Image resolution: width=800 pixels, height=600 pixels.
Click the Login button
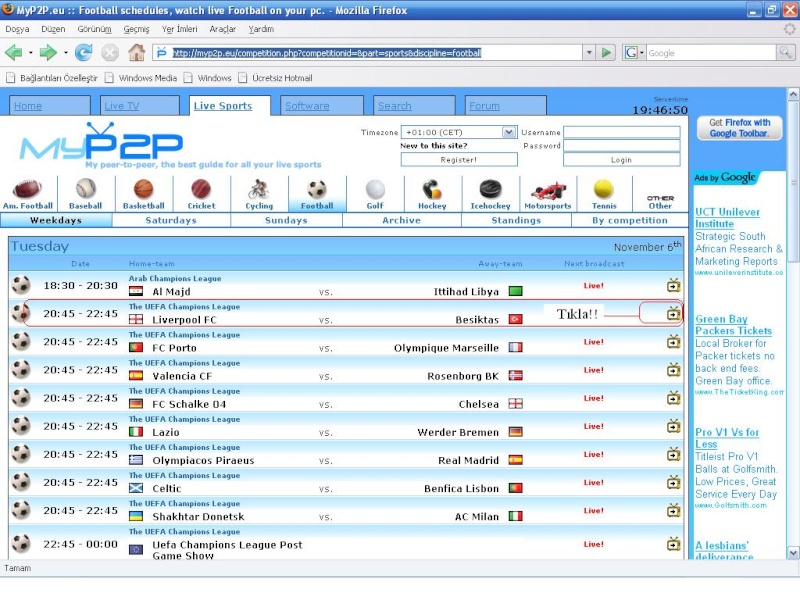[x=621, y=160]
